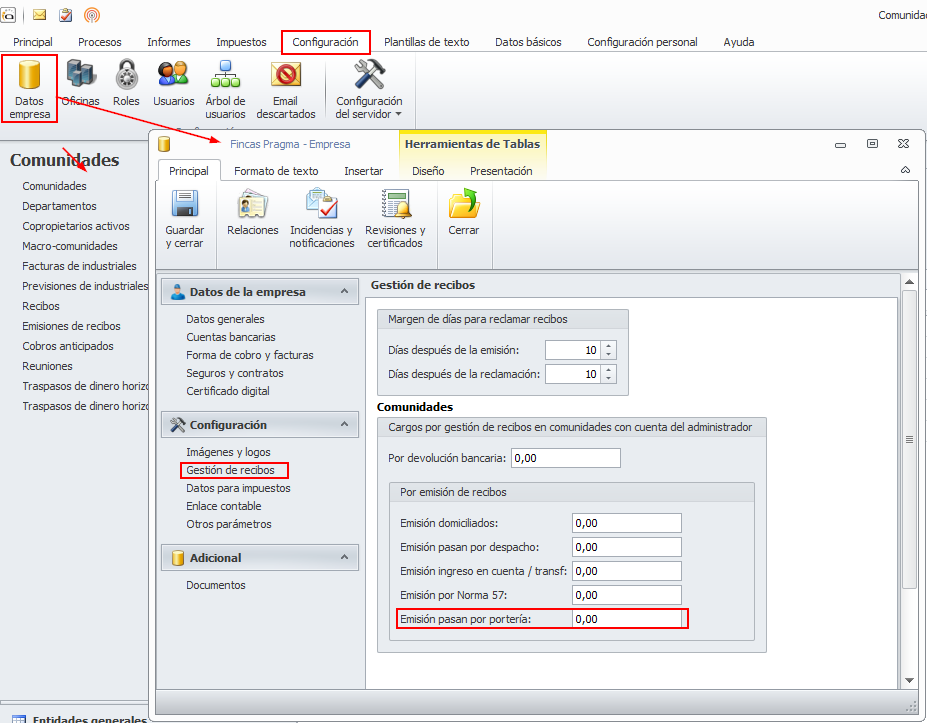Open Relaciones in Empresa window
The image size is (927, 723).
(252, 213)
